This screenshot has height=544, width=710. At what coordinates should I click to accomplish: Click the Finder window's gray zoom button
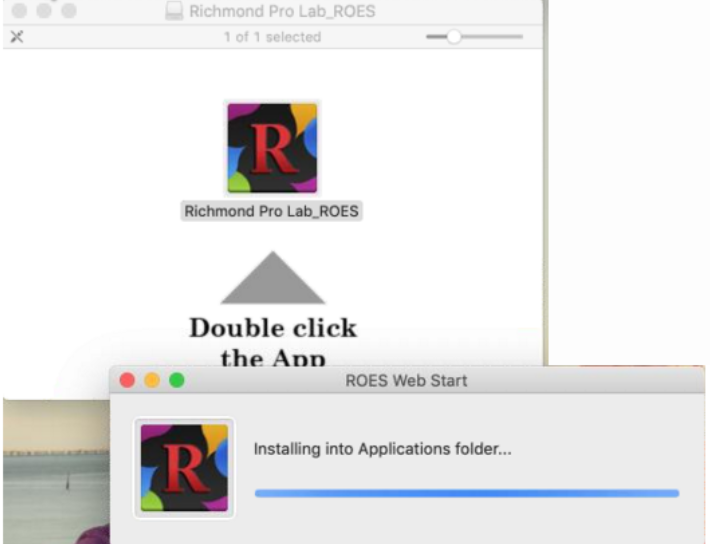68,11
